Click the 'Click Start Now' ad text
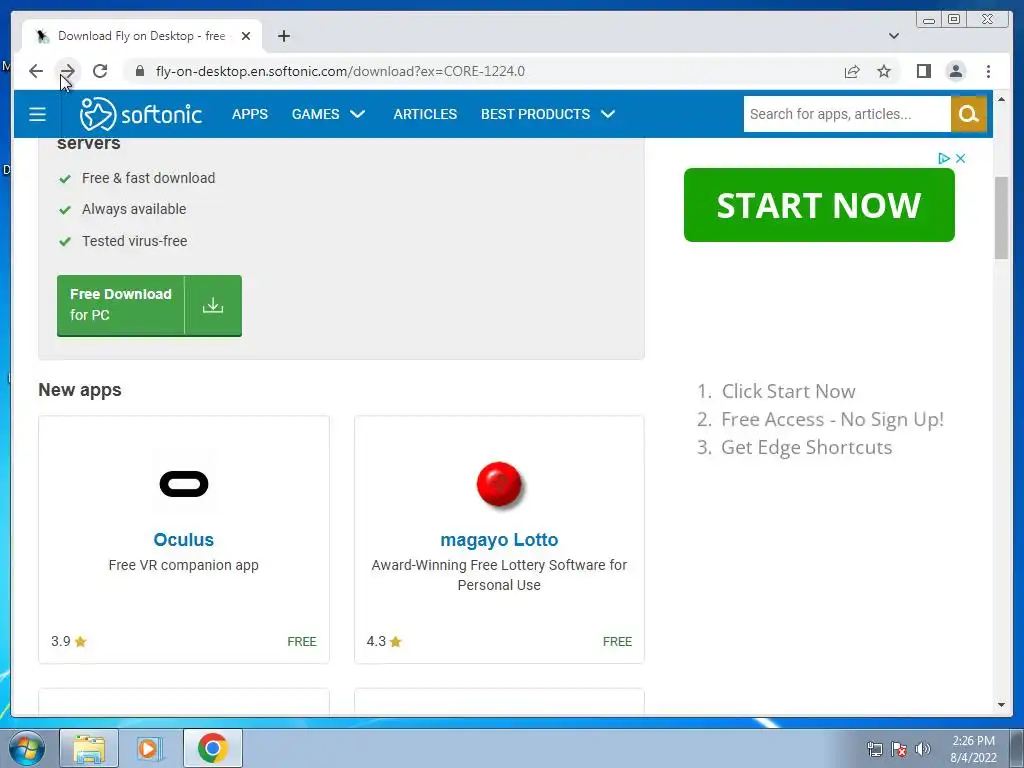 pos(788,391)
